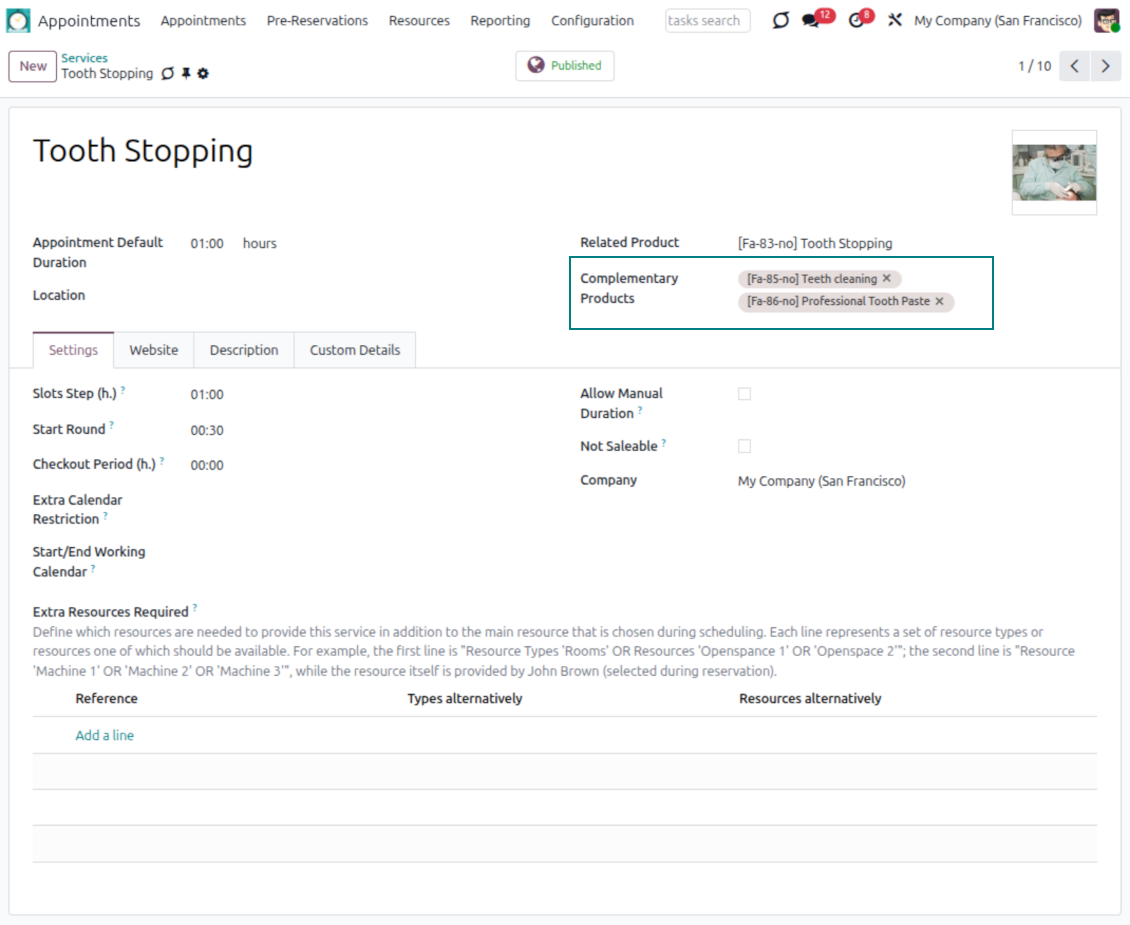Screen dimensions: 1130x925
Task: Toggle the Published website status button
Action: coord(565,66)
